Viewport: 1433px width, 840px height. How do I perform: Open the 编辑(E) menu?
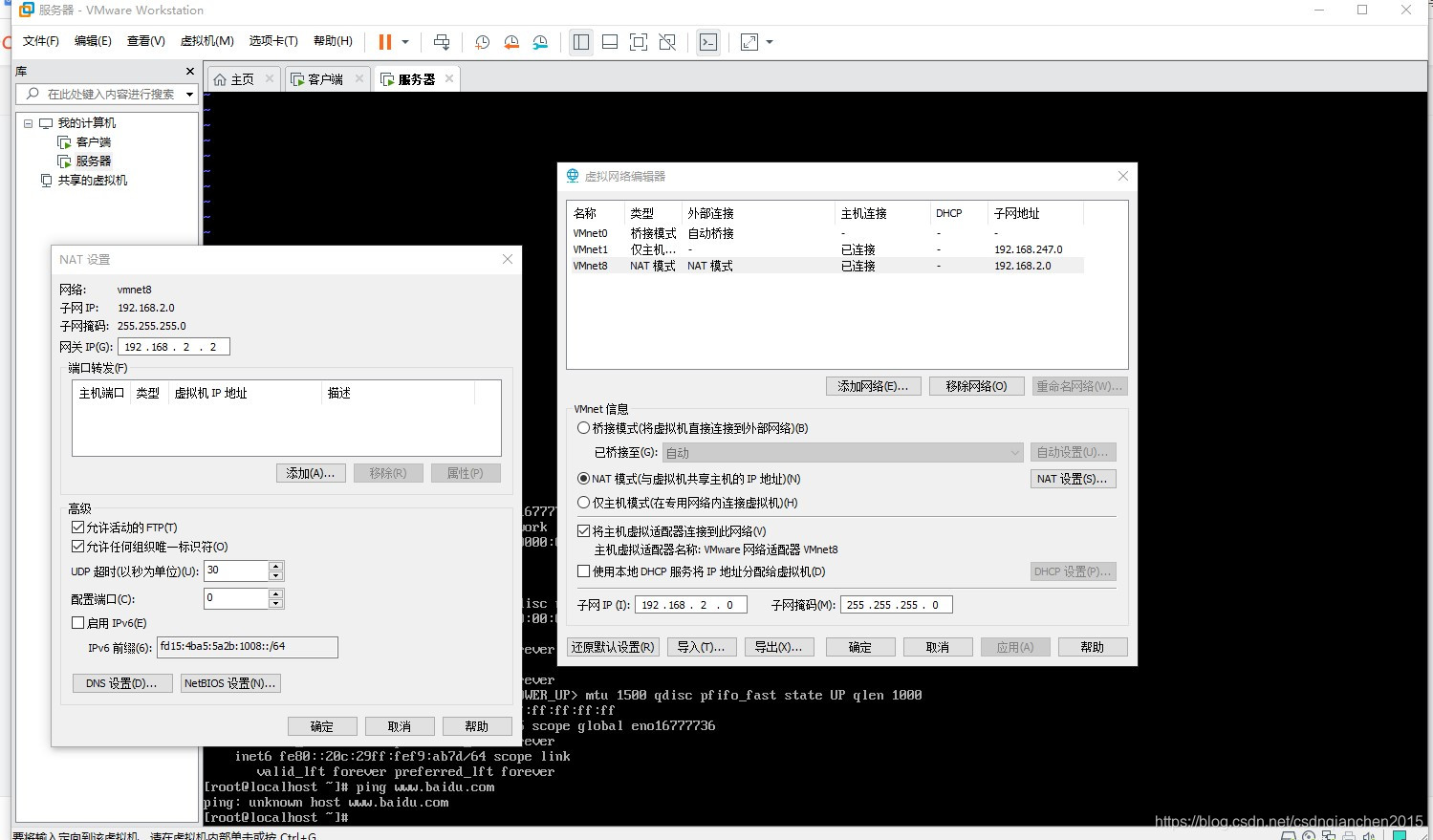pos(93,41)
